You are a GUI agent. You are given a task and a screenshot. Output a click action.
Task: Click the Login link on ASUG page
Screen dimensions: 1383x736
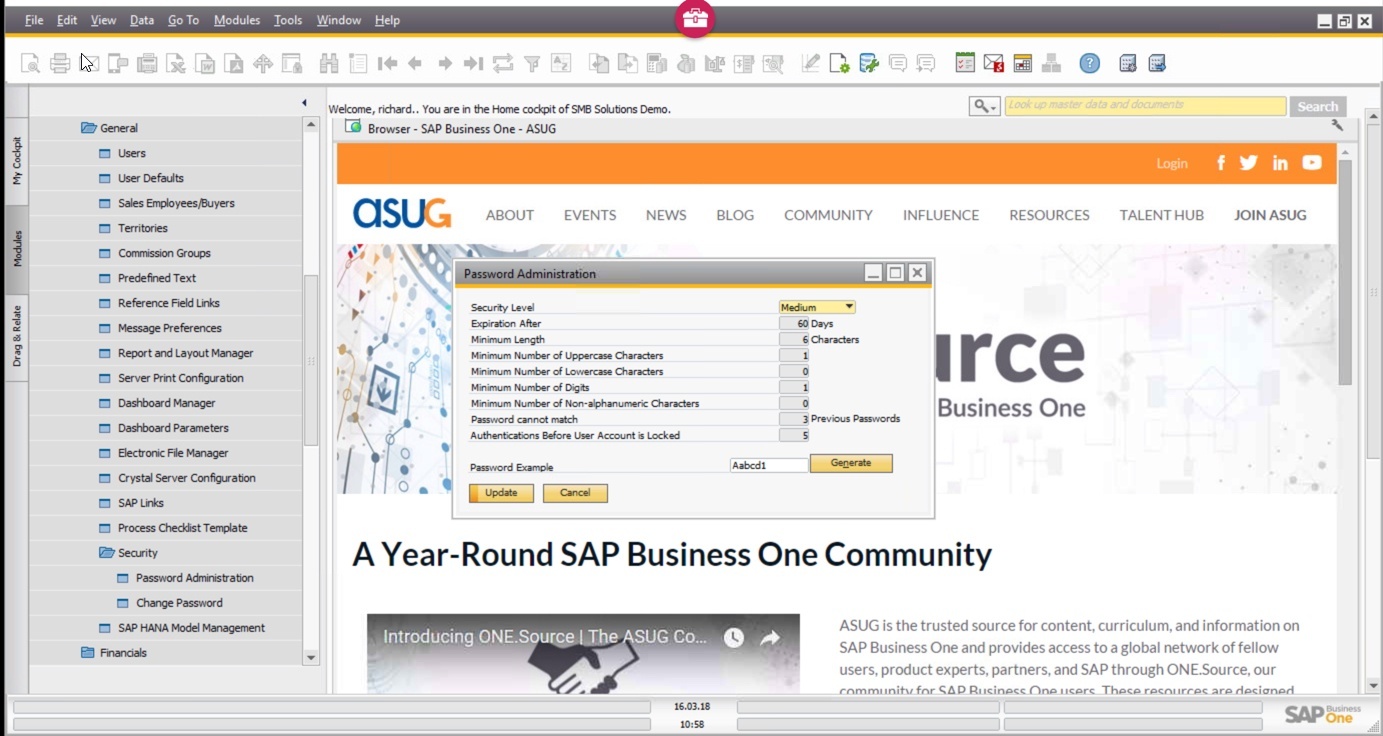tap(1172, 163)
